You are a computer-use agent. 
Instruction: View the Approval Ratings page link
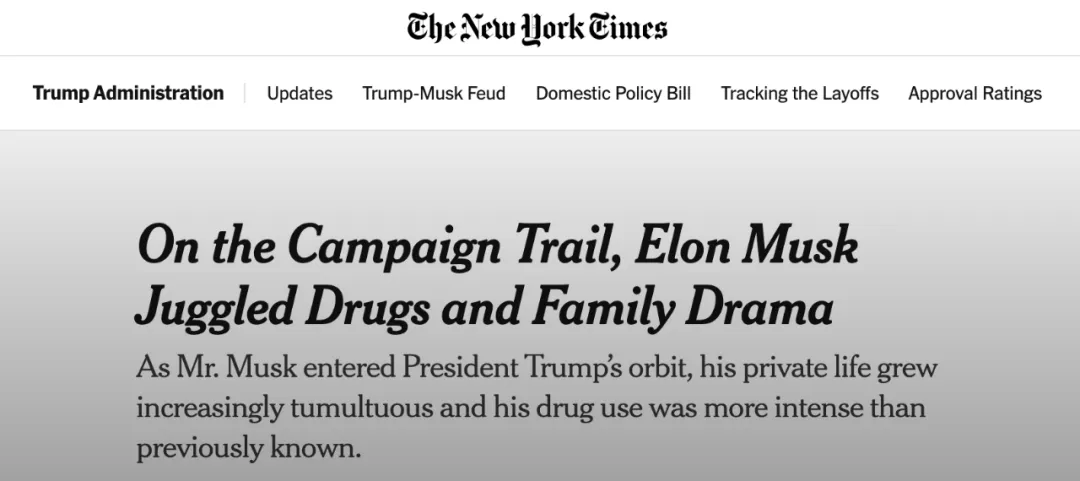click(975, 93)
